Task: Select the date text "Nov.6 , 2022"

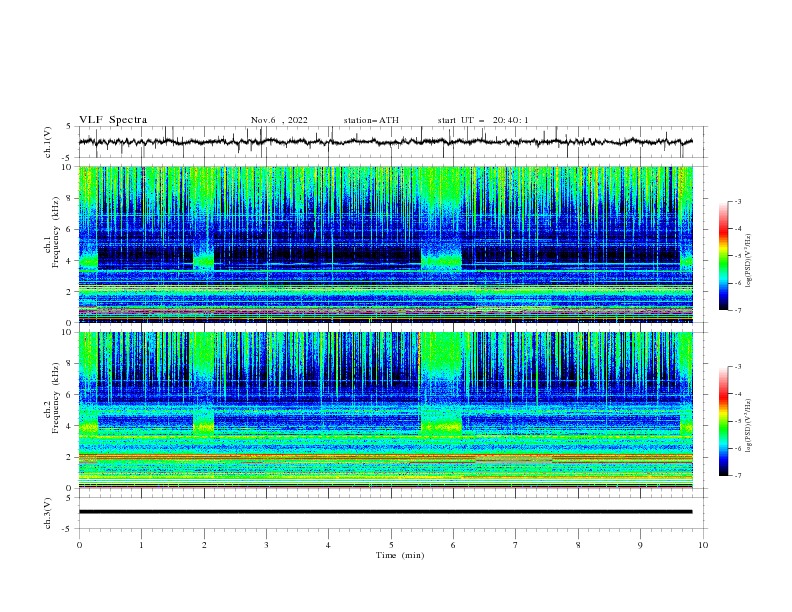Action: click(279, 120)
